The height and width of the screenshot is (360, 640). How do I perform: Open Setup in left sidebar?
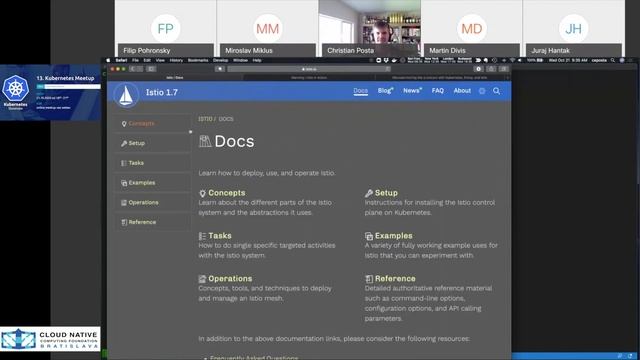pos(153,143)
